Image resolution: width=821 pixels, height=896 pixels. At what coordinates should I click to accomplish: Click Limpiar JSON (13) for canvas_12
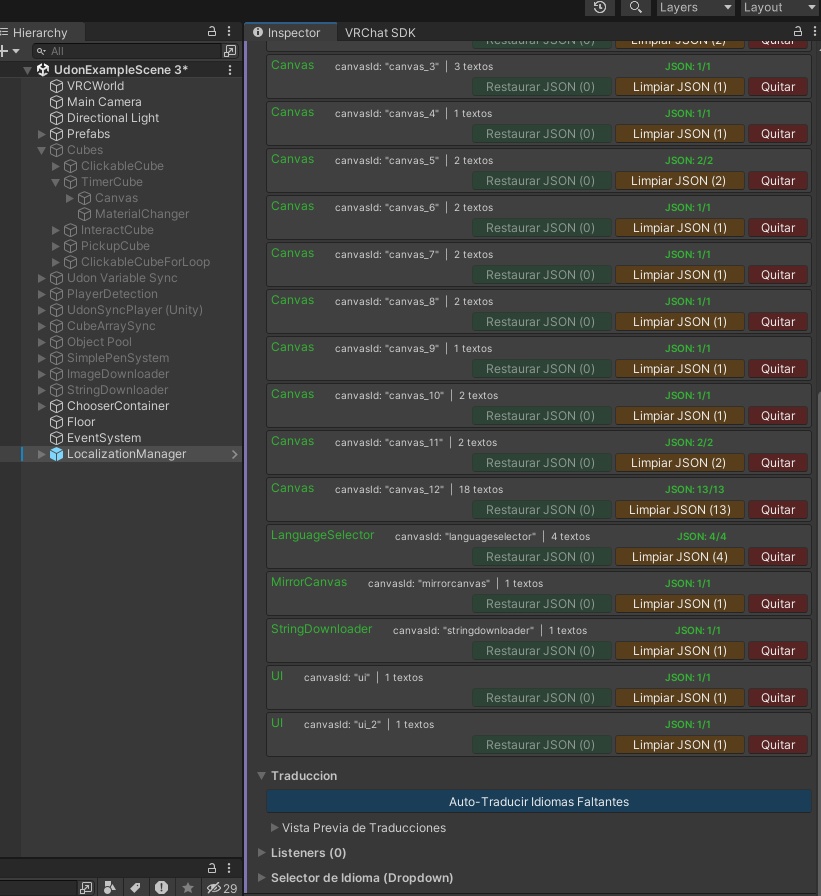pos(679,510)
